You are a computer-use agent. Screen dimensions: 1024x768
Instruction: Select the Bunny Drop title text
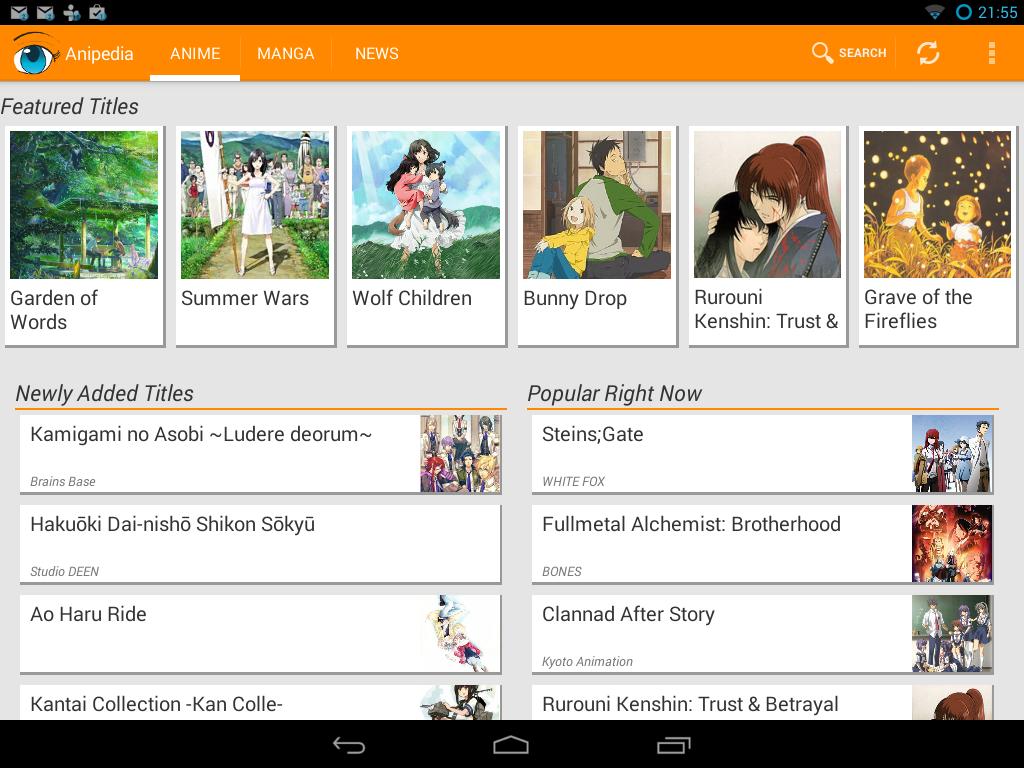click(x=575, y=298)
